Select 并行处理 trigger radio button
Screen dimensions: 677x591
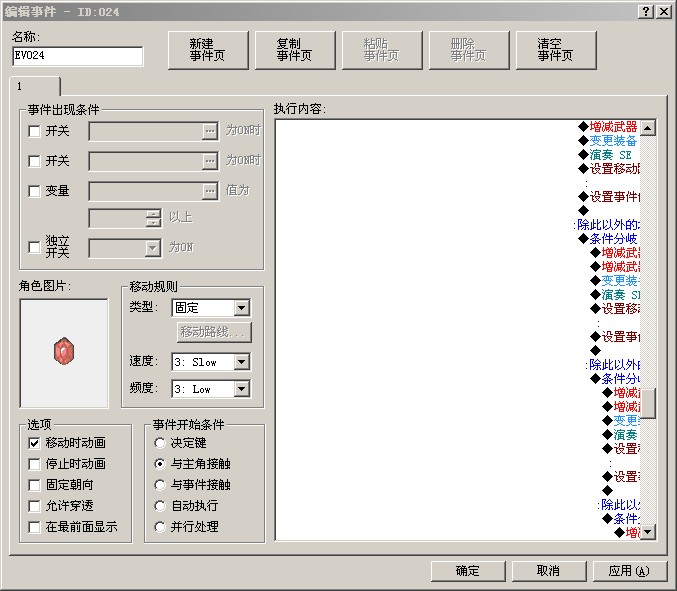tap(160, 527)
